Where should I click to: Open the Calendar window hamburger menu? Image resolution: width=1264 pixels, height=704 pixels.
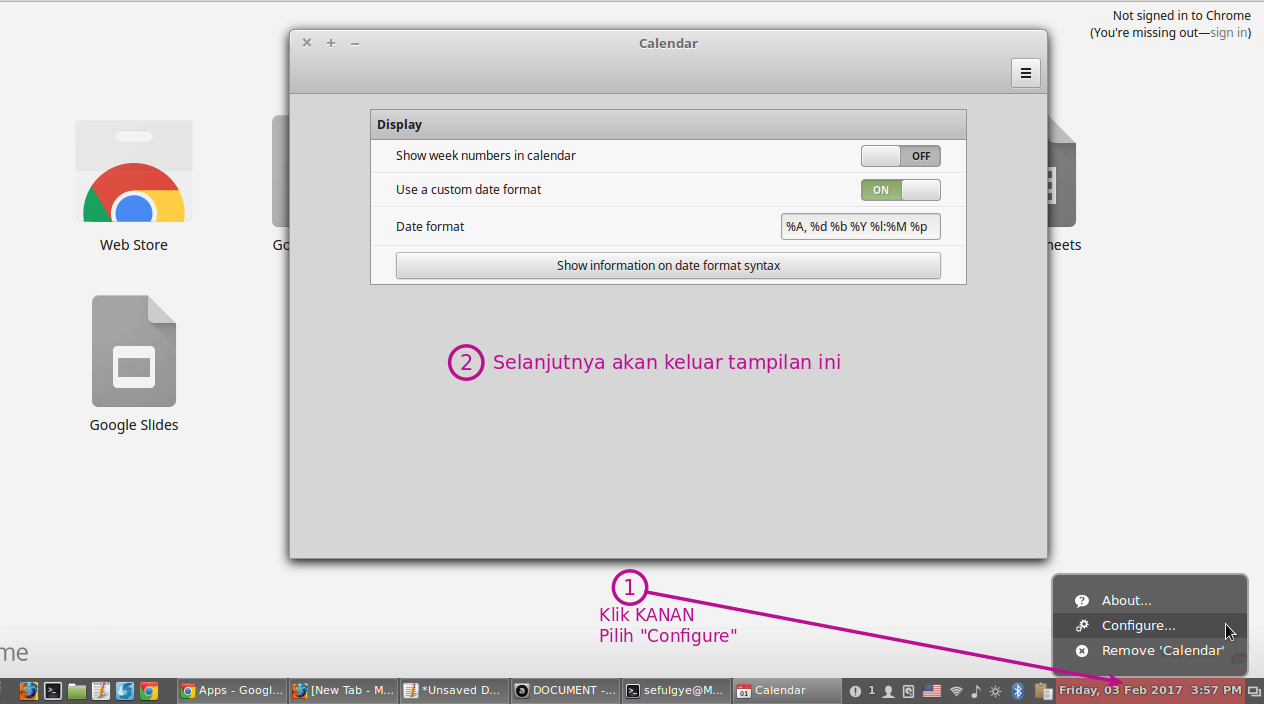(x=1025, y=72)
